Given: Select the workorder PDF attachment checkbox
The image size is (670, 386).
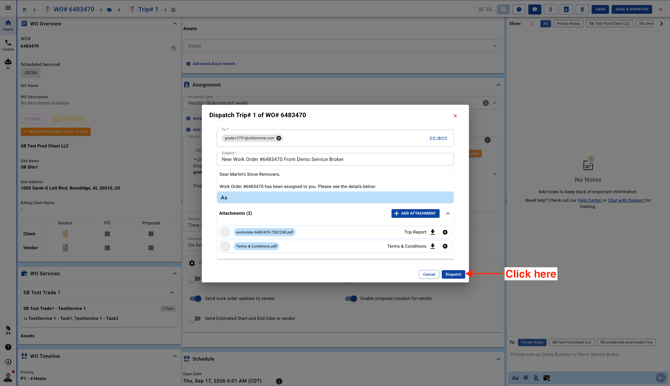Looking at the screenshot, I should pos(225,232).
